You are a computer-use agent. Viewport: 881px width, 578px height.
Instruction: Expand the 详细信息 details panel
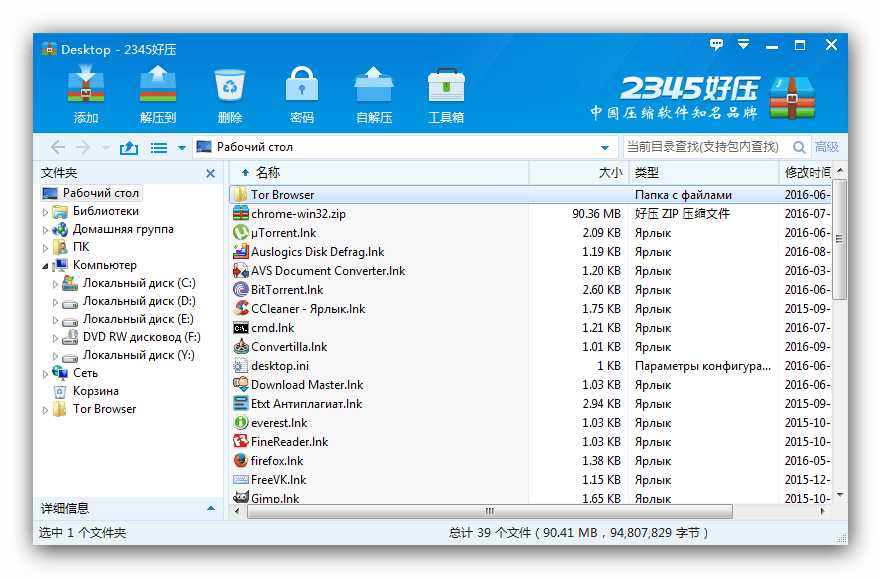[x=210, y=508]
